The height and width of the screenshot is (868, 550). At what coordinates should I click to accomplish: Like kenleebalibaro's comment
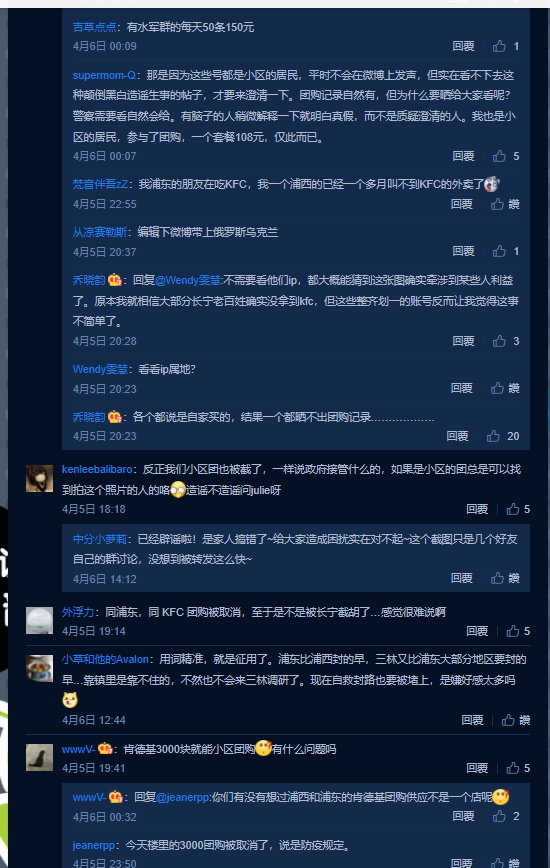[513, 509]
